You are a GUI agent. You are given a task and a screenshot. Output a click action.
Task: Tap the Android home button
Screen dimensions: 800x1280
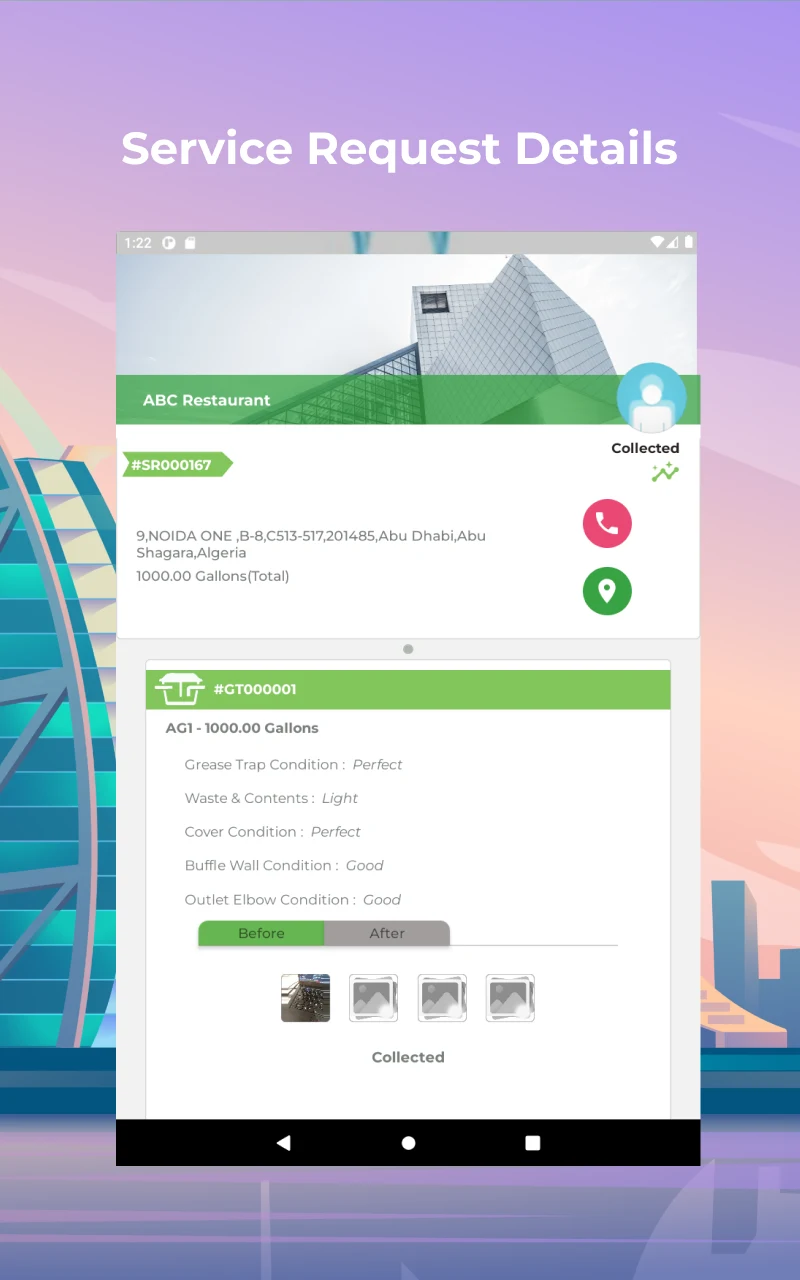tap(408, 1143)
